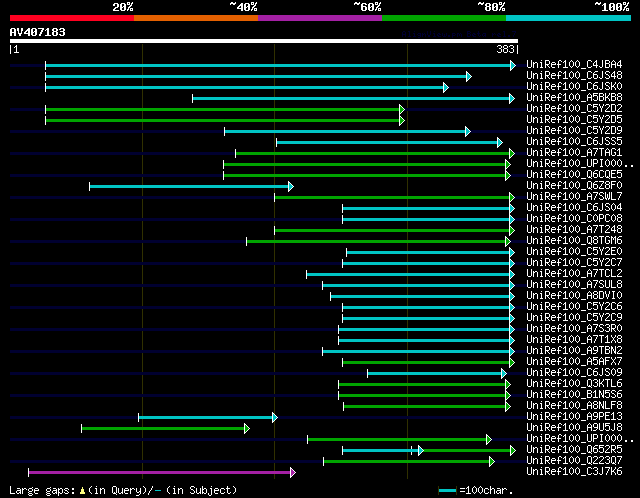Select the UniRef100_A7S3R0 label
This screenshot has width=640, height=498.
pyautogui.click(x=574, y=329)
